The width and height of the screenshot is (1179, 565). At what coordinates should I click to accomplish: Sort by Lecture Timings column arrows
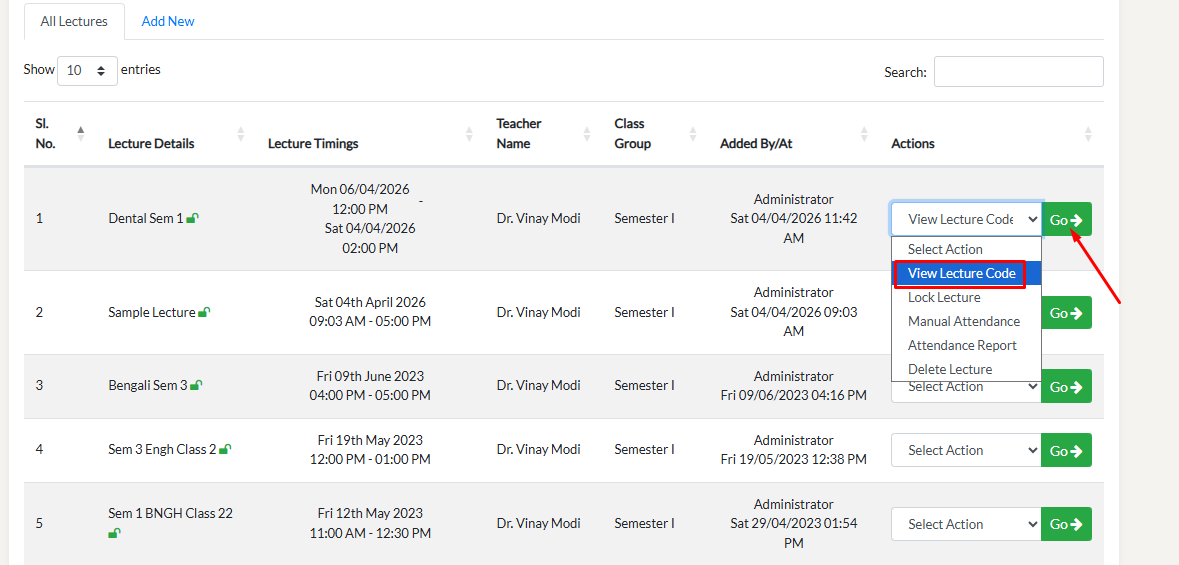point(470,134)
